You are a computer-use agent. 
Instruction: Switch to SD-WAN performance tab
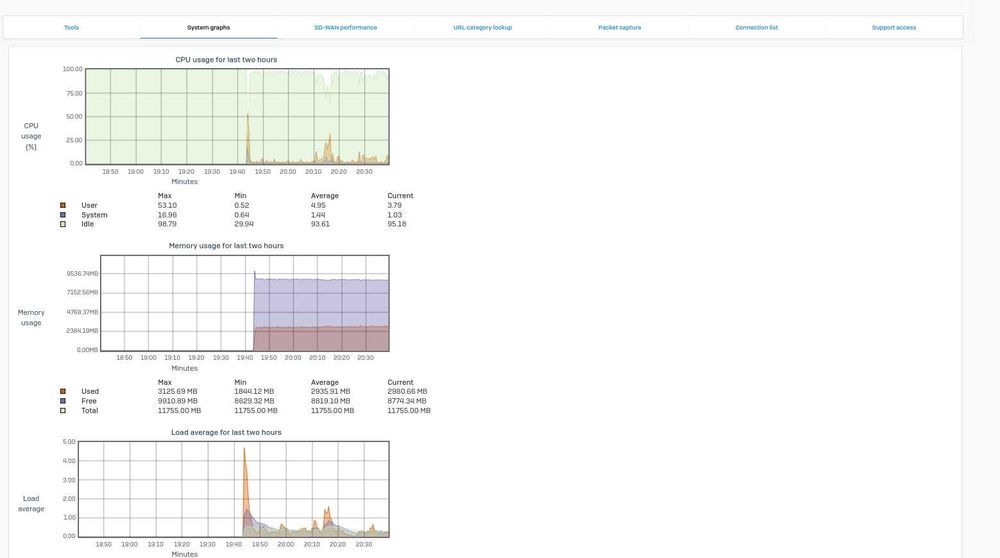coord(346,27)
